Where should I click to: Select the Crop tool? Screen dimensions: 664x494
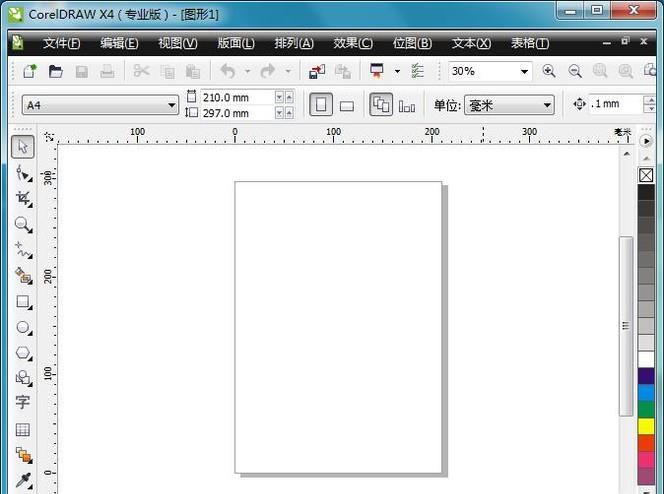[x=23, y=199]
